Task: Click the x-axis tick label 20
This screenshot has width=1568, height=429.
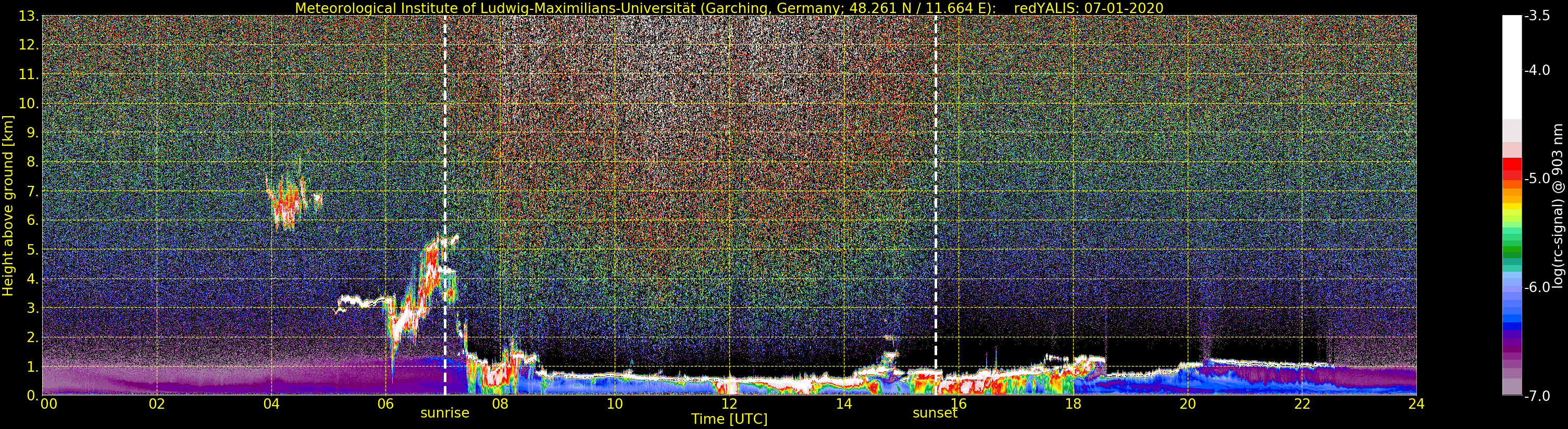Action: coord(1188,403)
